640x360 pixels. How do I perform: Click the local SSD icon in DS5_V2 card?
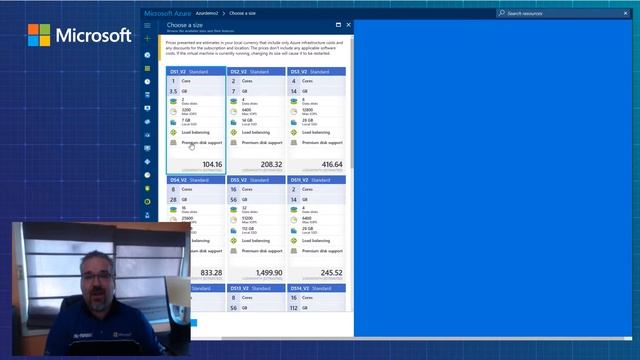tap(234, 231)
